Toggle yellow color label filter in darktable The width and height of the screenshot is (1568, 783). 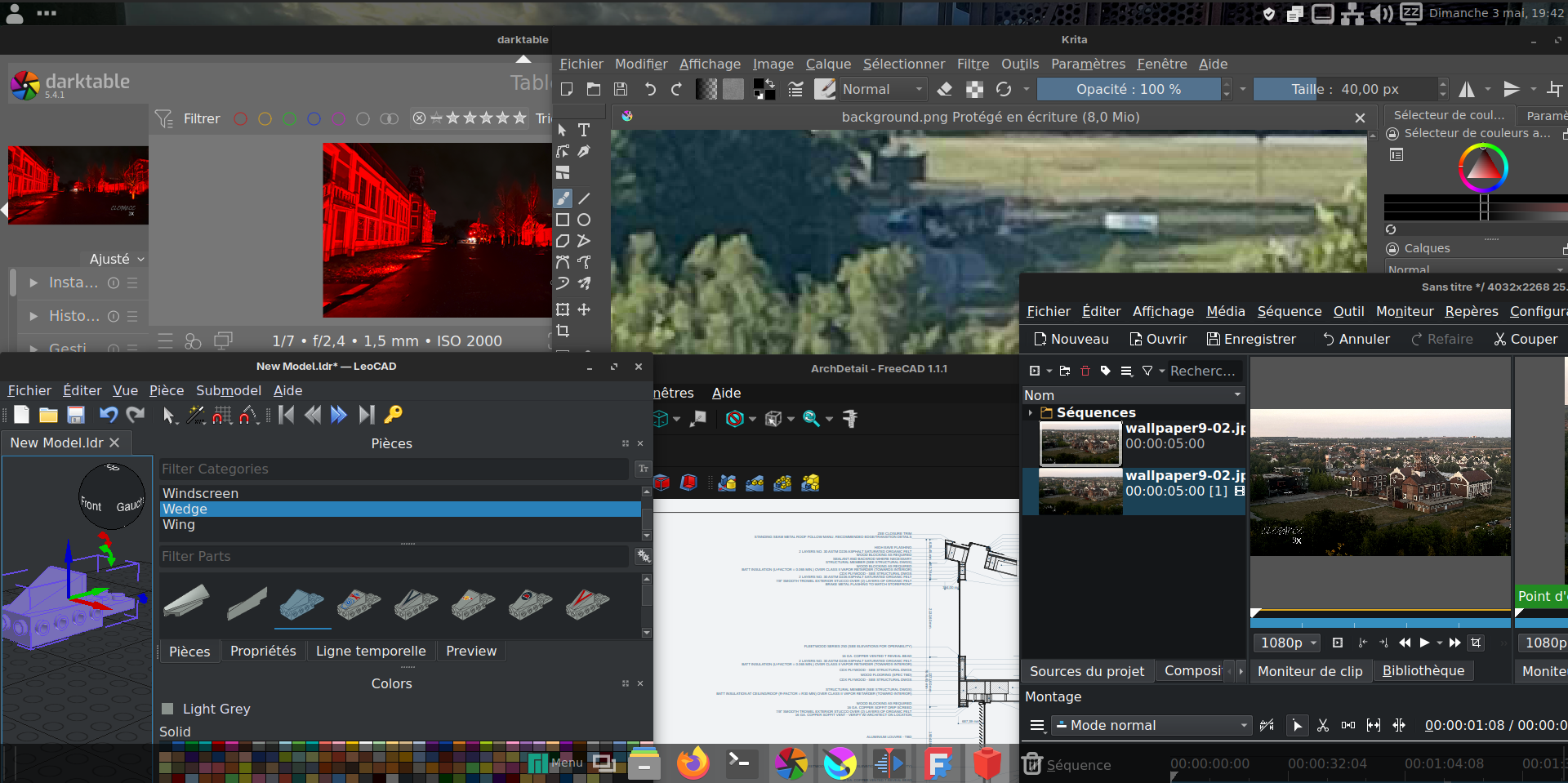pyautogui.click(x=265, y=118)
